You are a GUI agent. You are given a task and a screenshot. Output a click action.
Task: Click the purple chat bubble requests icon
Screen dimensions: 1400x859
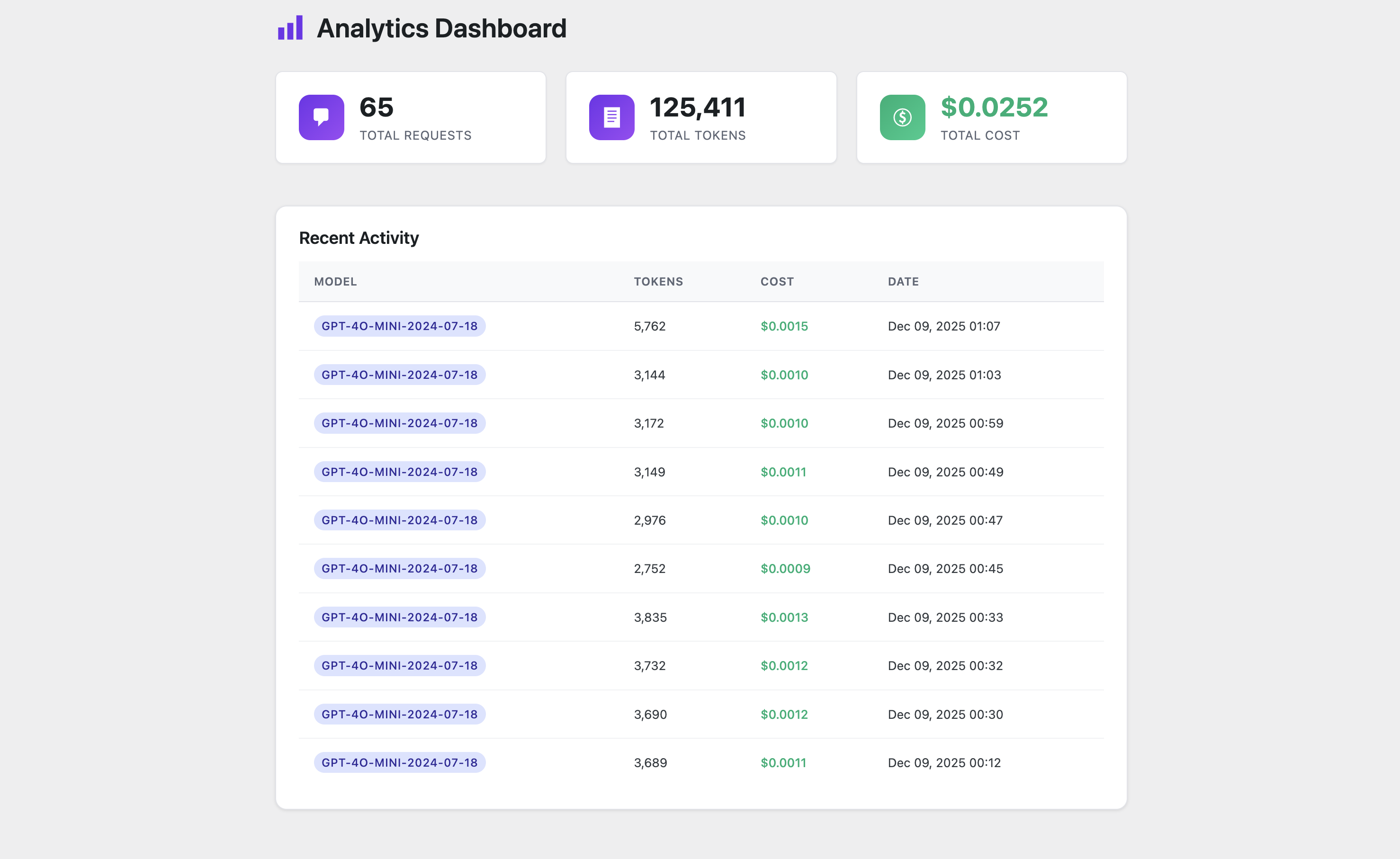click(321, 117)
